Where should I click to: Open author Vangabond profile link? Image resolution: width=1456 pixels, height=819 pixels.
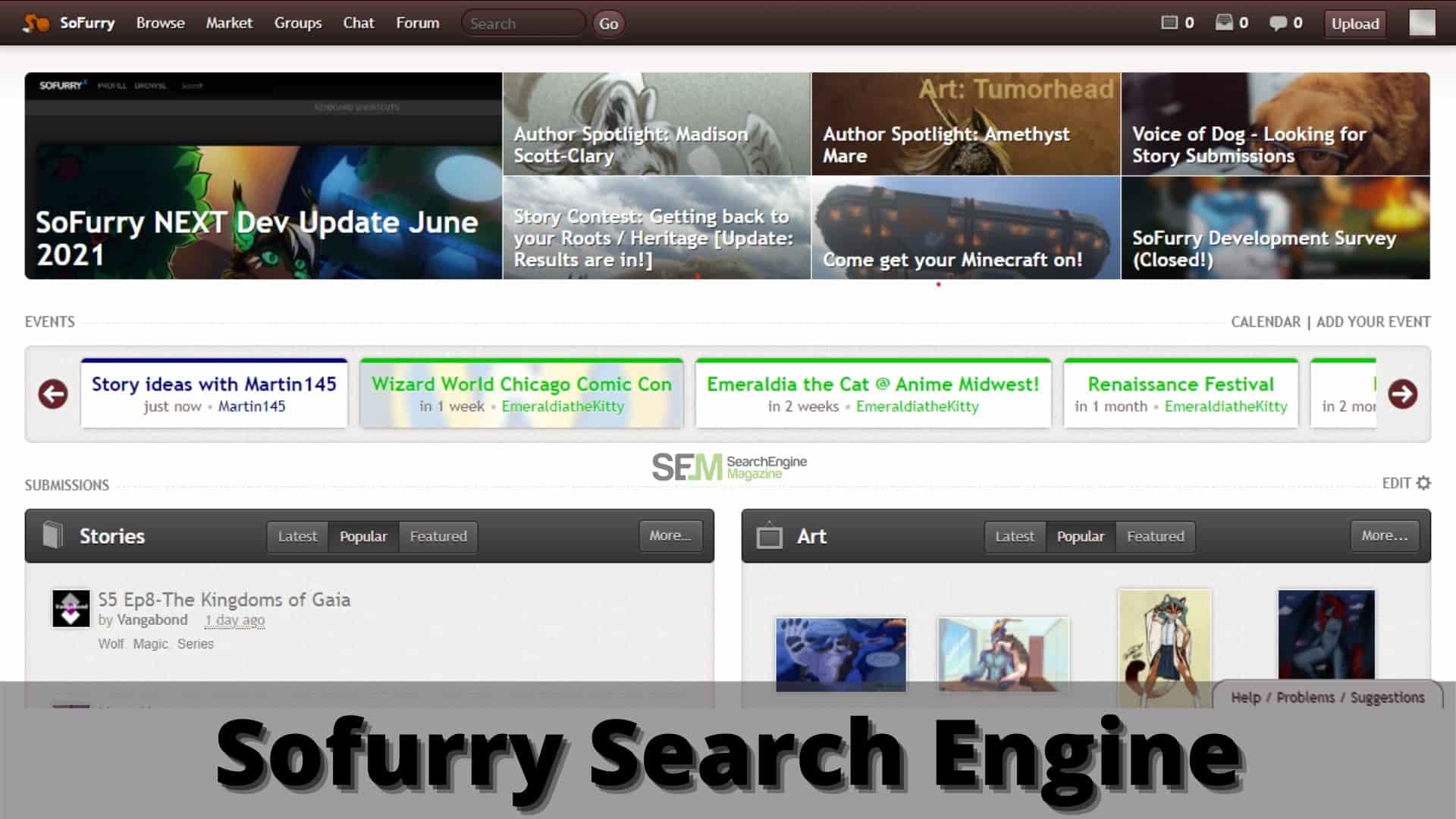pos(152,620)
